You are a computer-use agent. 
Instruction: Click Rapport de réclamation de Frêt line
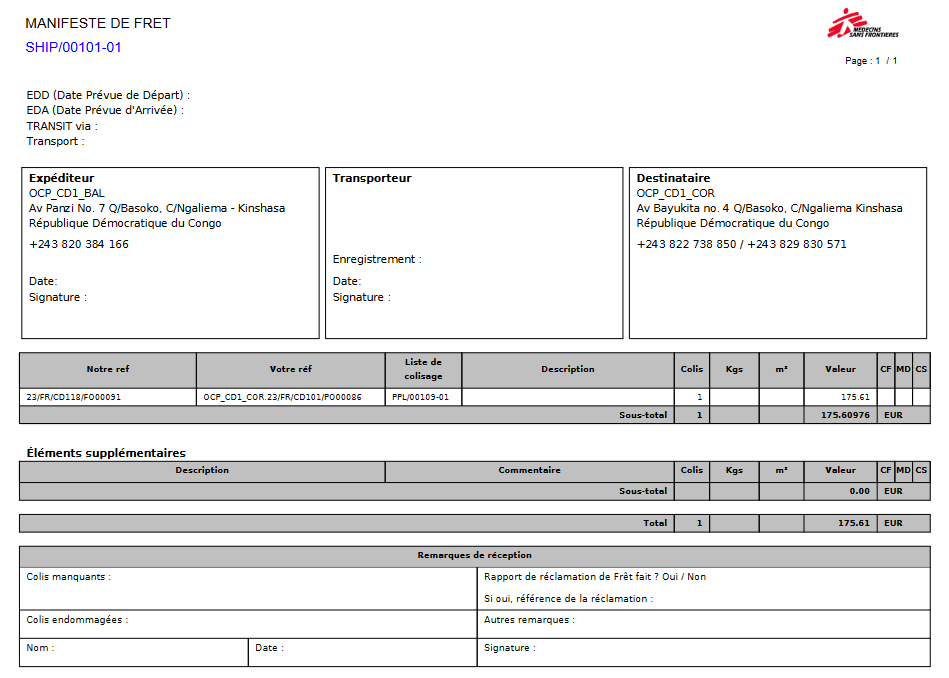coord(594,577)
